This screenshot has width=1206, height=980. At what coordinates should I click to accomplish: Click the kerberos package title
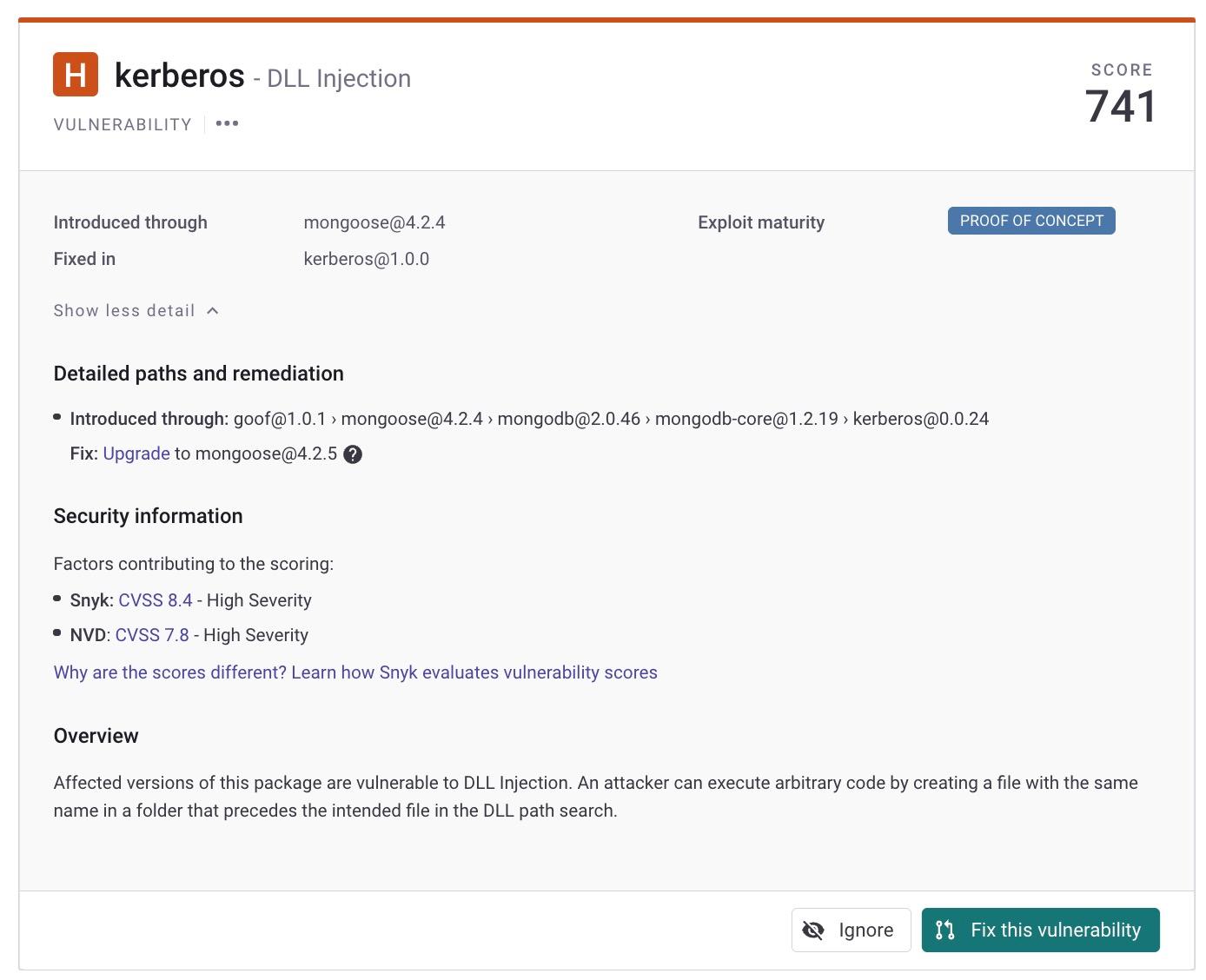[x=180, y=76]
